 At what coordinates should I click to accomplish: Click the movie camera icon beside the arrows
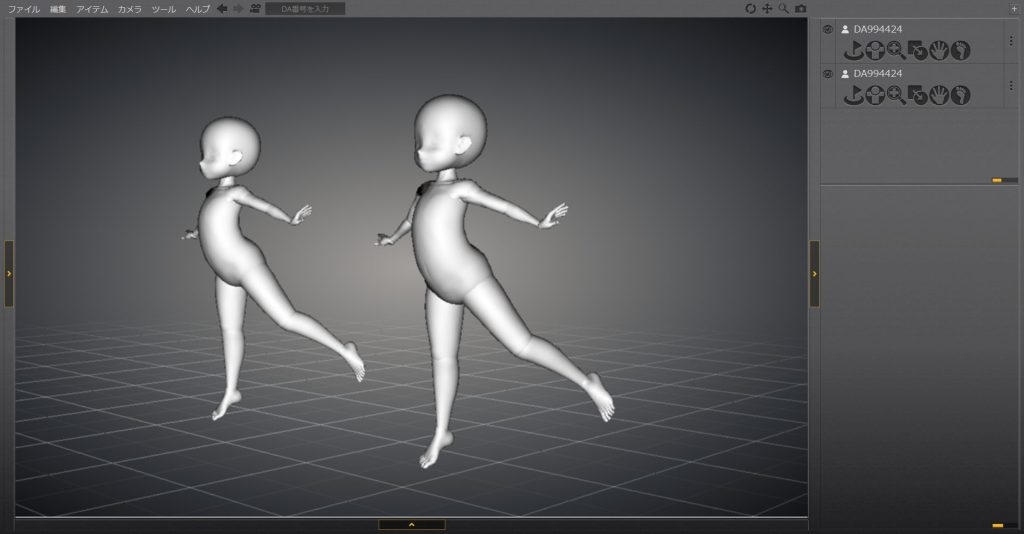[255, 8]
